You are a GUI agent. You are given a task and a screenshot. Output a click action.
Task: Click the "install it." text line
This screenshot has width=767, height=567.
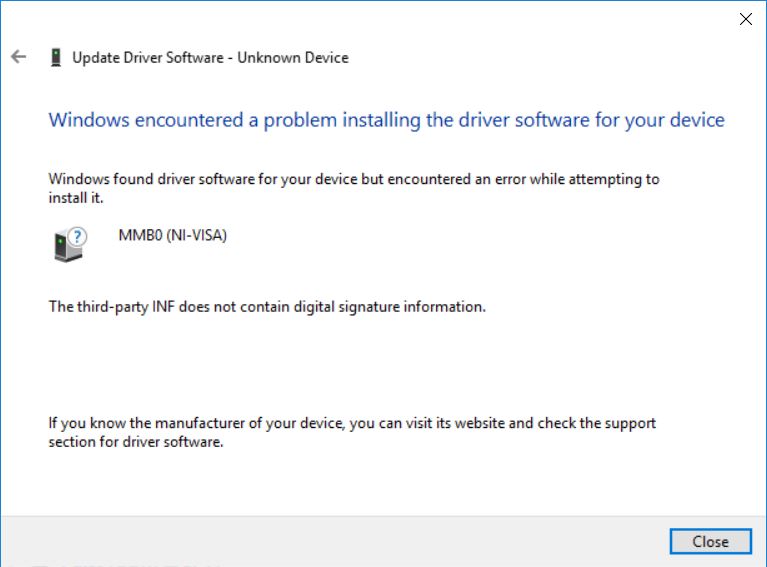tap(76, 198)
